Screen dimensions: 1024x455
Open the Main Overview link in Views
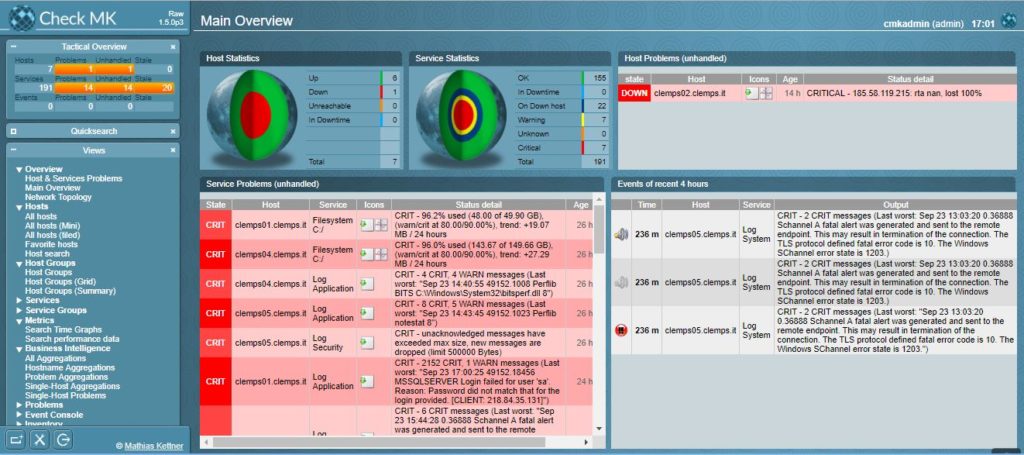(x=53, y=188)
